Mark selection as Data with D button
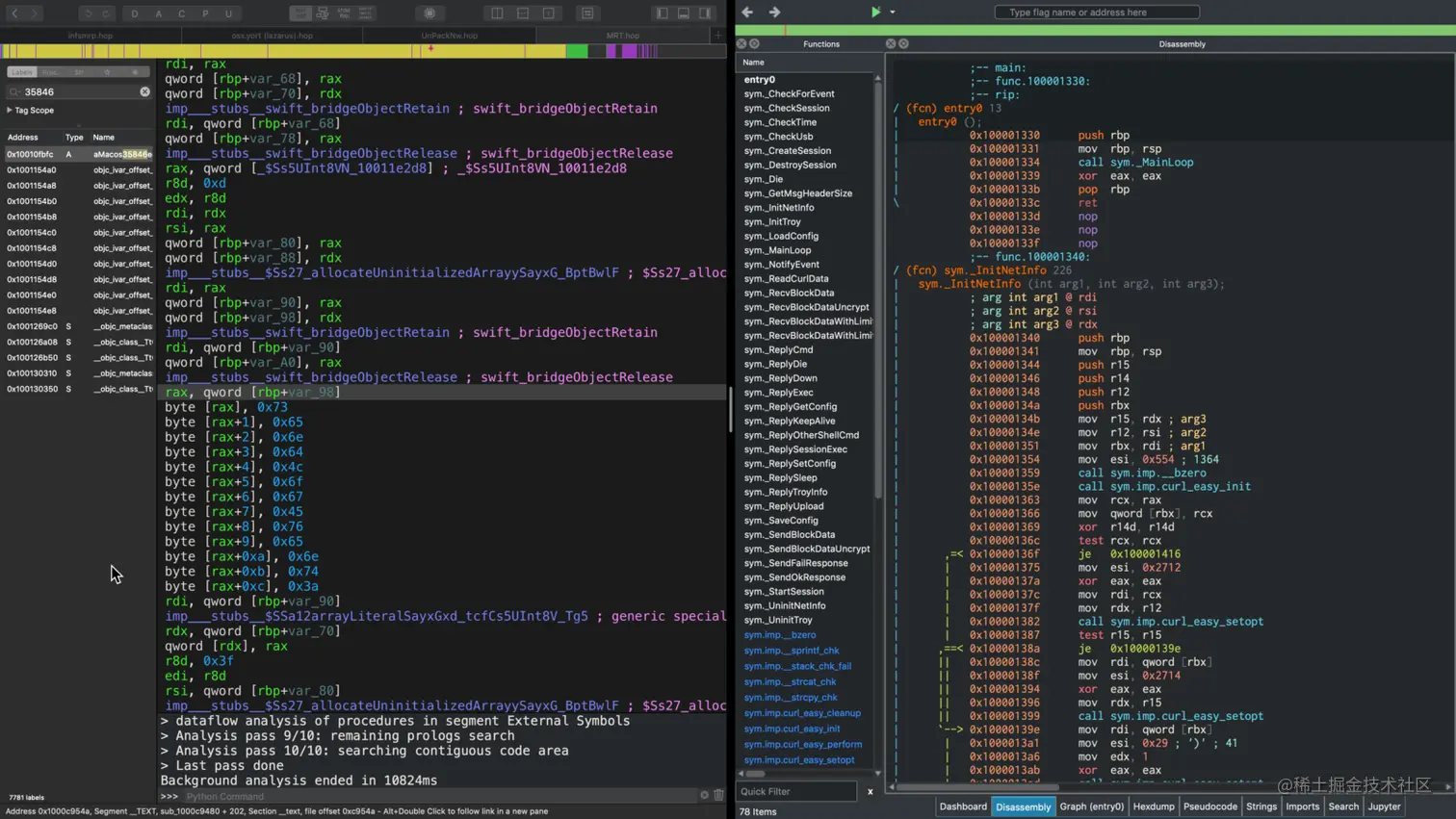 [135, 13]
